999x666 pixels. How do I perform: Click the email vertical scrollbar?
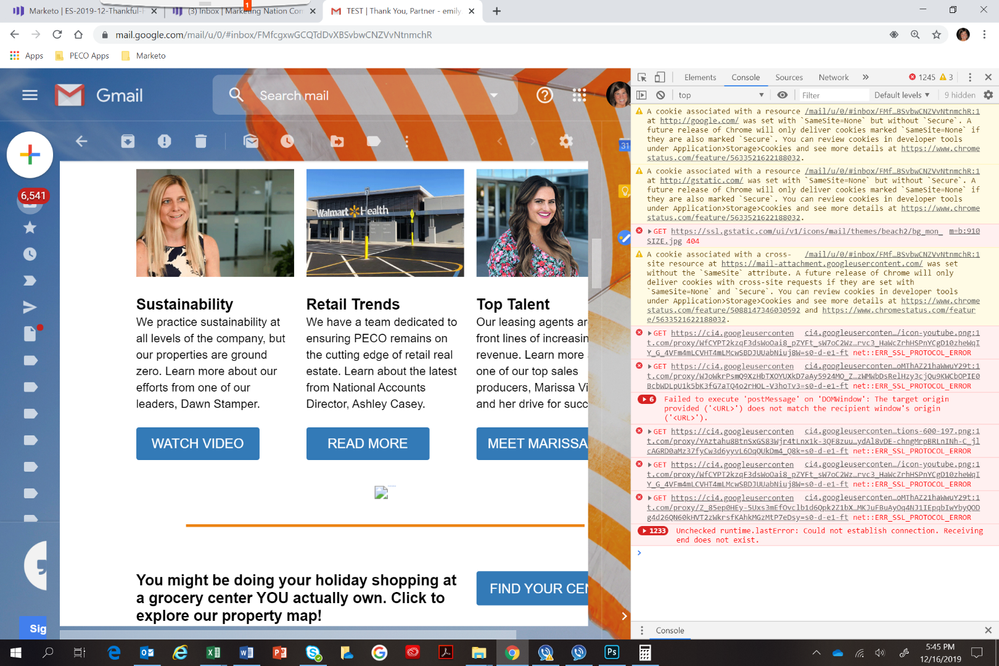[x=596, y=263]
